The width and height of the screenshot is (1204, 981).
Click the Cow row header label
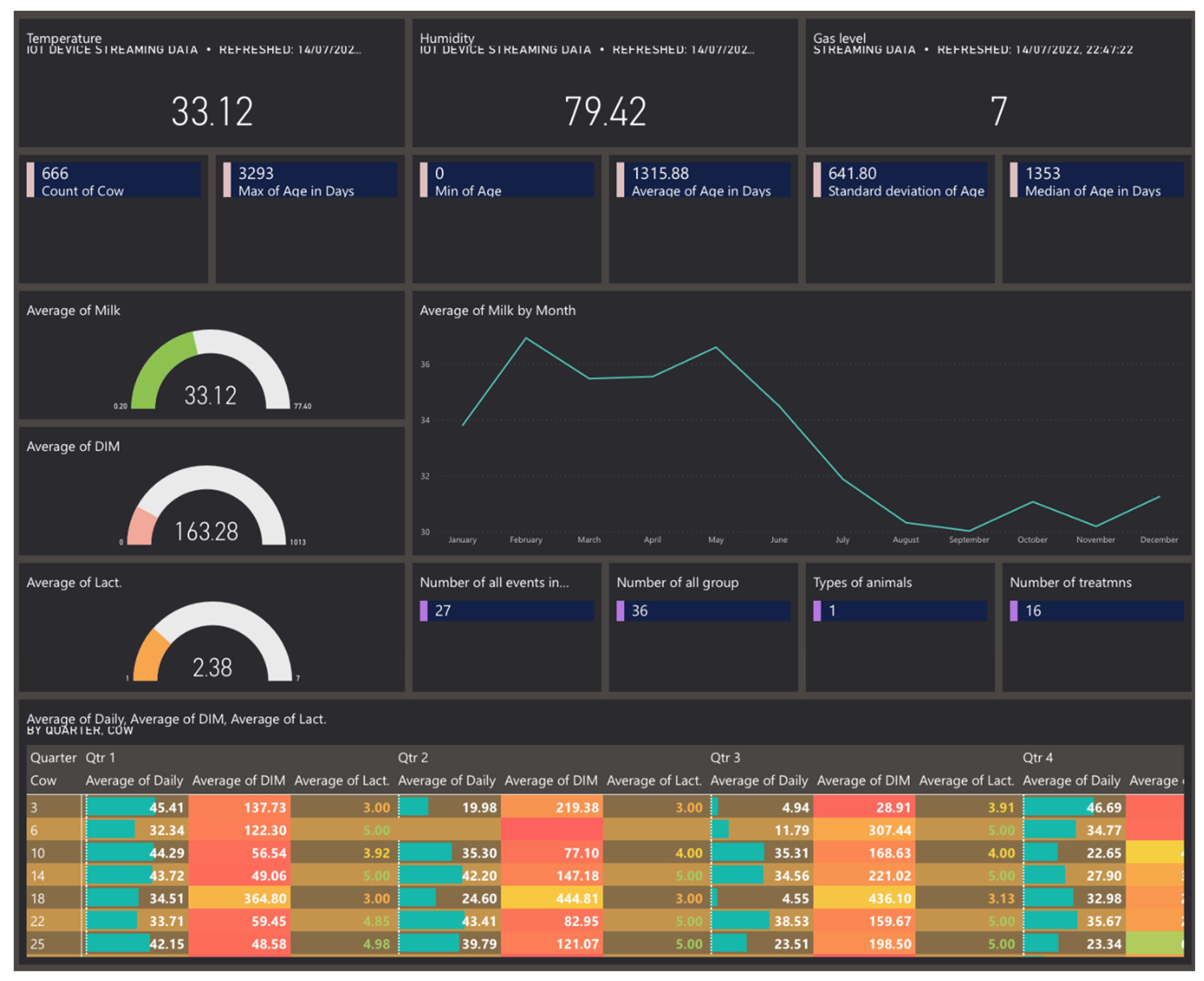(43, 780)
